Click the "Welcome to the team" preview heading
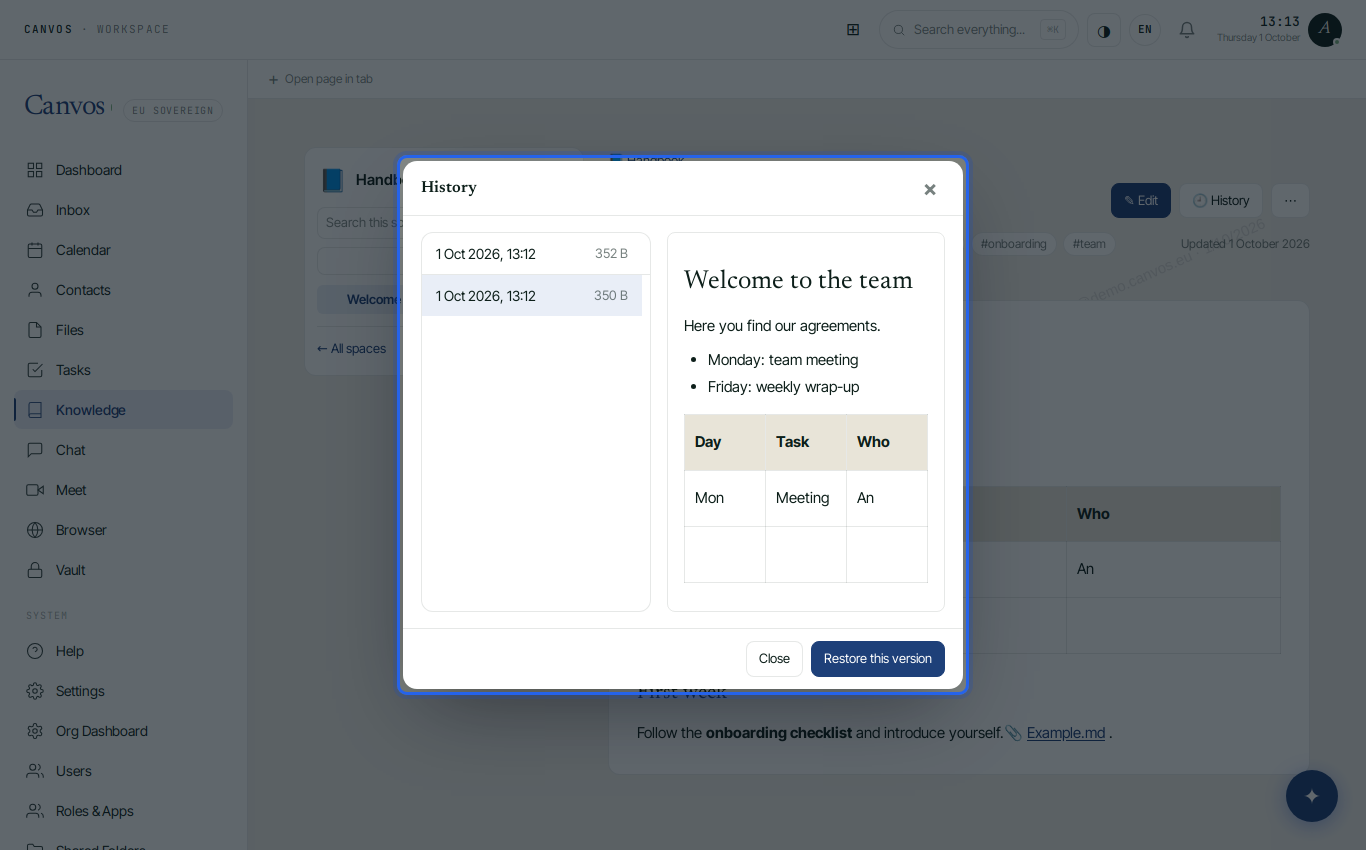Image resolution: width=1366 pixels, height=850 pixels. 798,280
